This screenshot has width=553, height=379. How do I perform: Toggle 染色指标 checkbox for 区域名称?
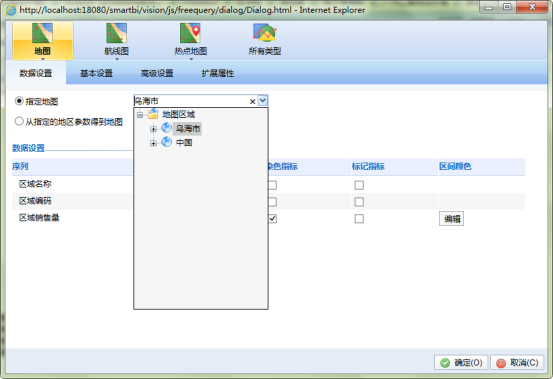272,185
